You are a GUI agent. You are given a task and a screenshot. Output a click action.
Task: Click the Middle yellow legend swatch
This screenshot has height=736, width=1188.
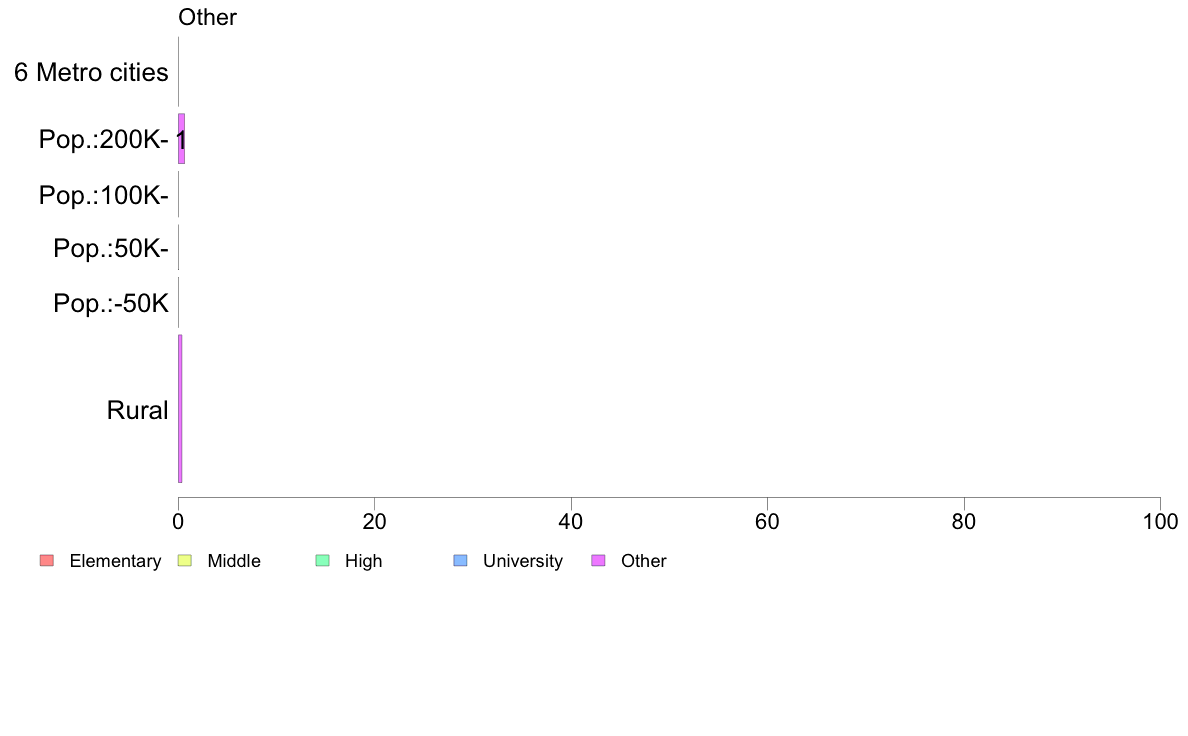185,561
